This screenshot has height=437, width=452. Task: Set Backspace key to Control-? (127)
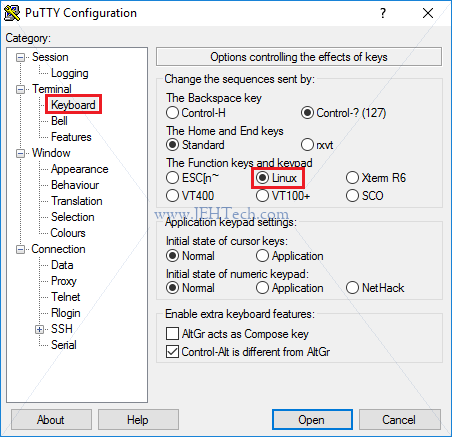(343, 113)
